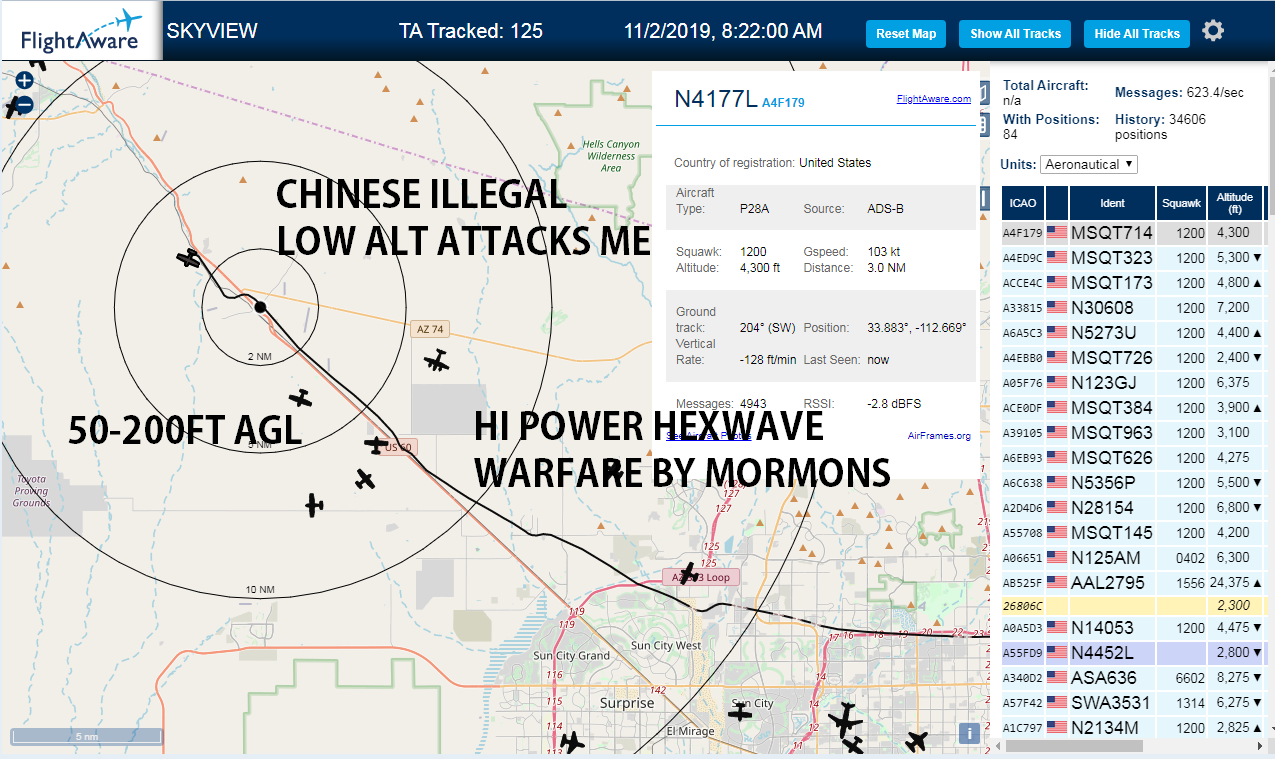Viewport: 1275px width, 759px height.
Task: Select the aircraft just above the 5 NM label
Action: pyautogui.click(x=301, y=398)
